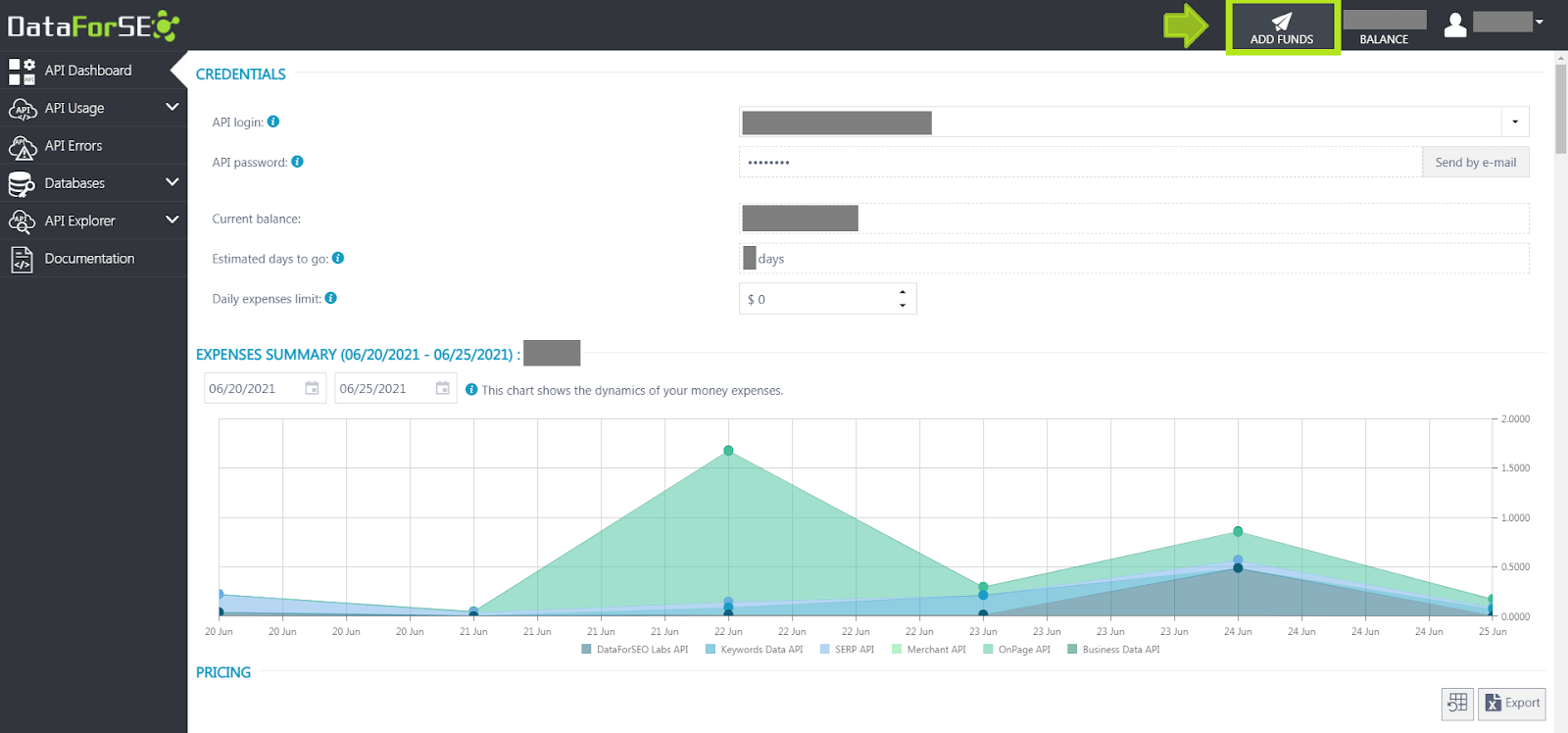Increase the daily expenses limit stepper
This screenshot has width=1568, height=733.
coord(903,292)
